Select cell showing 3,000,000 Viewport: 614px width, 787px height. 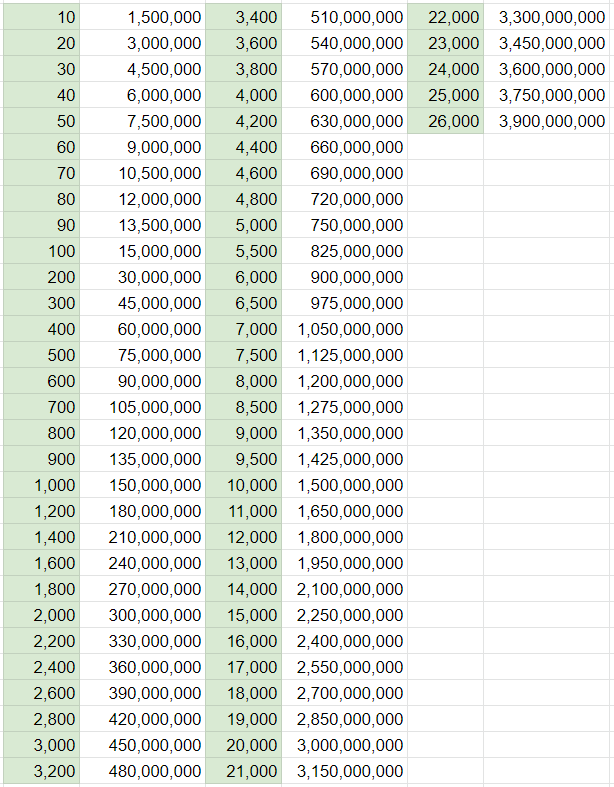[143, 43]
